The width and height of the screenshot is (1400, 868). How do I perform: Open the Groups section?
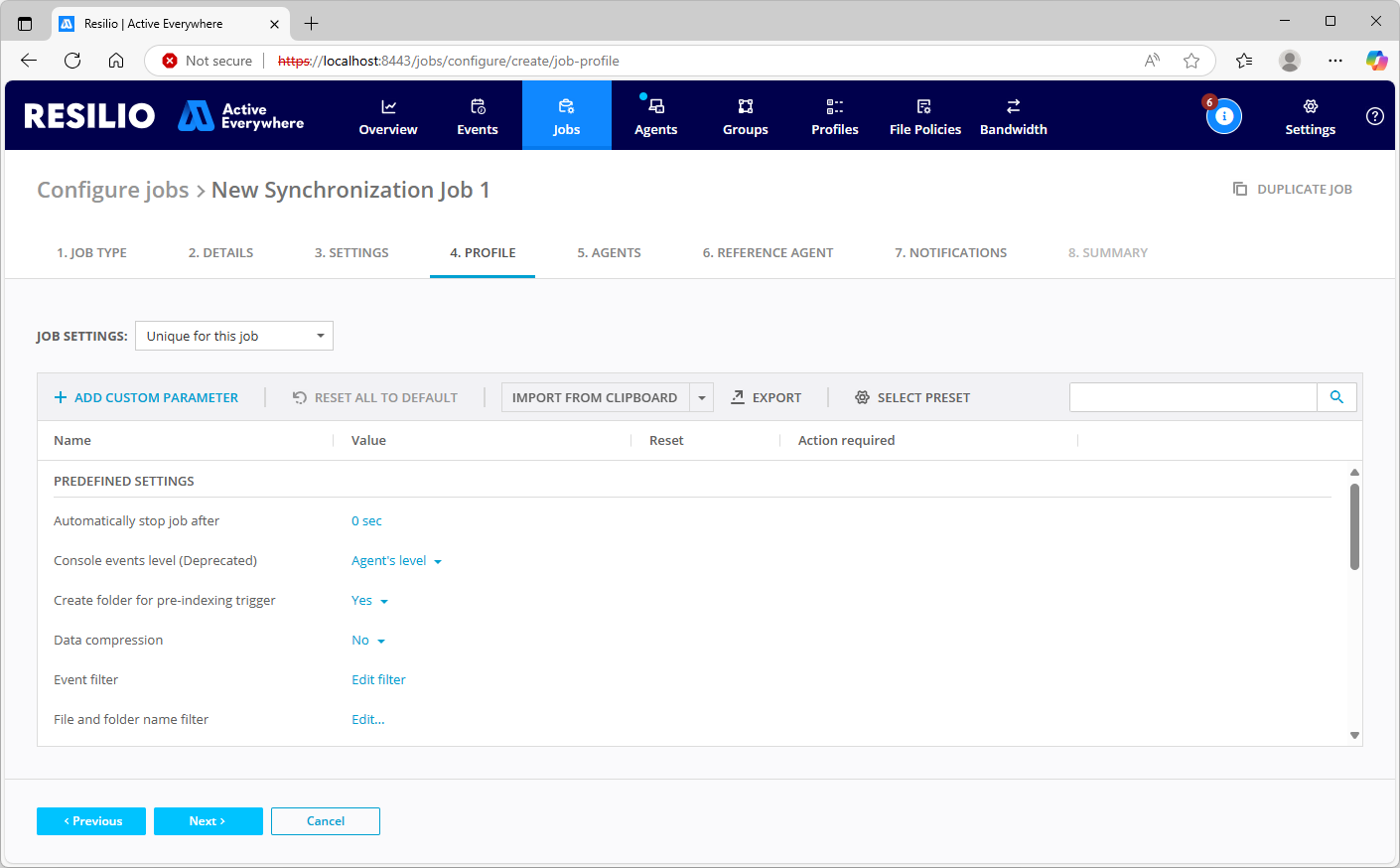pyautogui.click(x=745, y=116)
